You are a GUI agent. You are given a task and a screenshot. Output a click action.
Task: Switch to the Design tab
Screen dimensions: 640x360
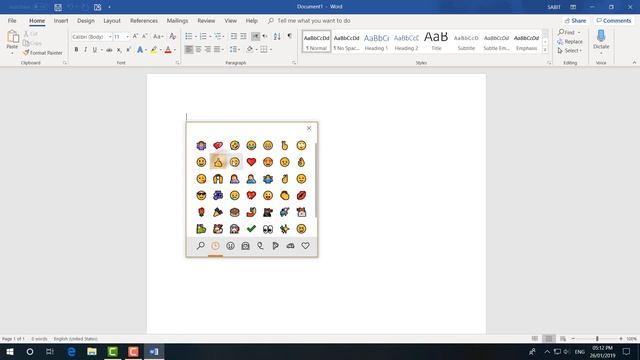86,20
